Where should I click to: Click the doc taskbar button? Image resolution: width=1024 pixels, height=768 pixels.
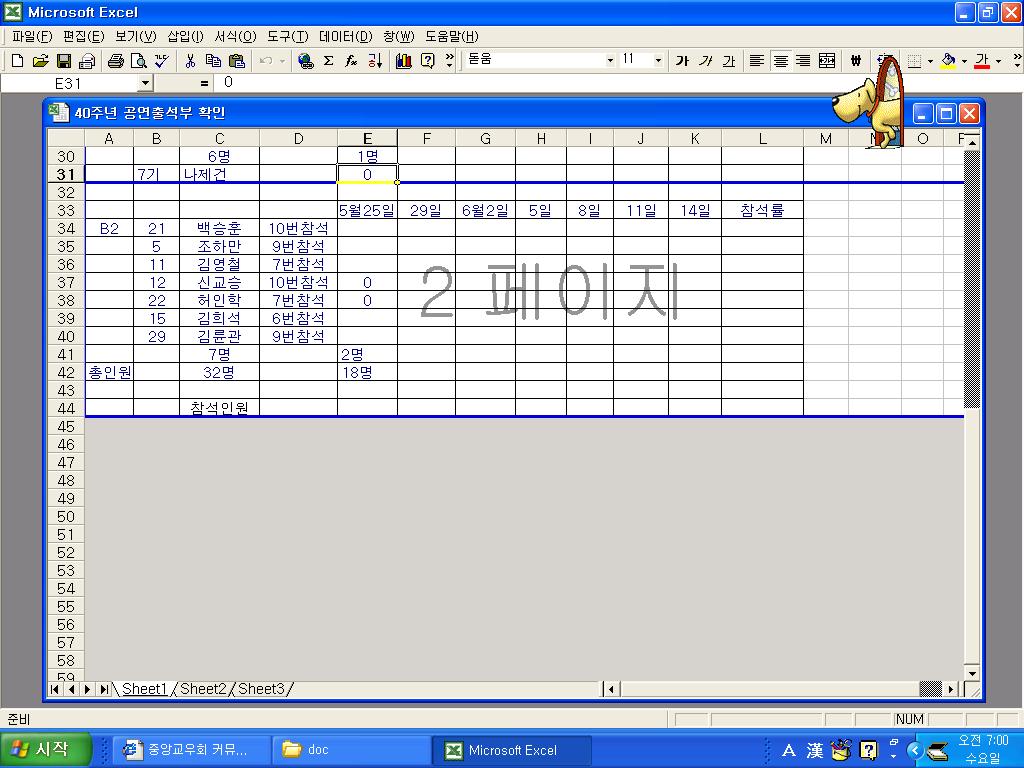pyautogui.click(x=350, y=750)
